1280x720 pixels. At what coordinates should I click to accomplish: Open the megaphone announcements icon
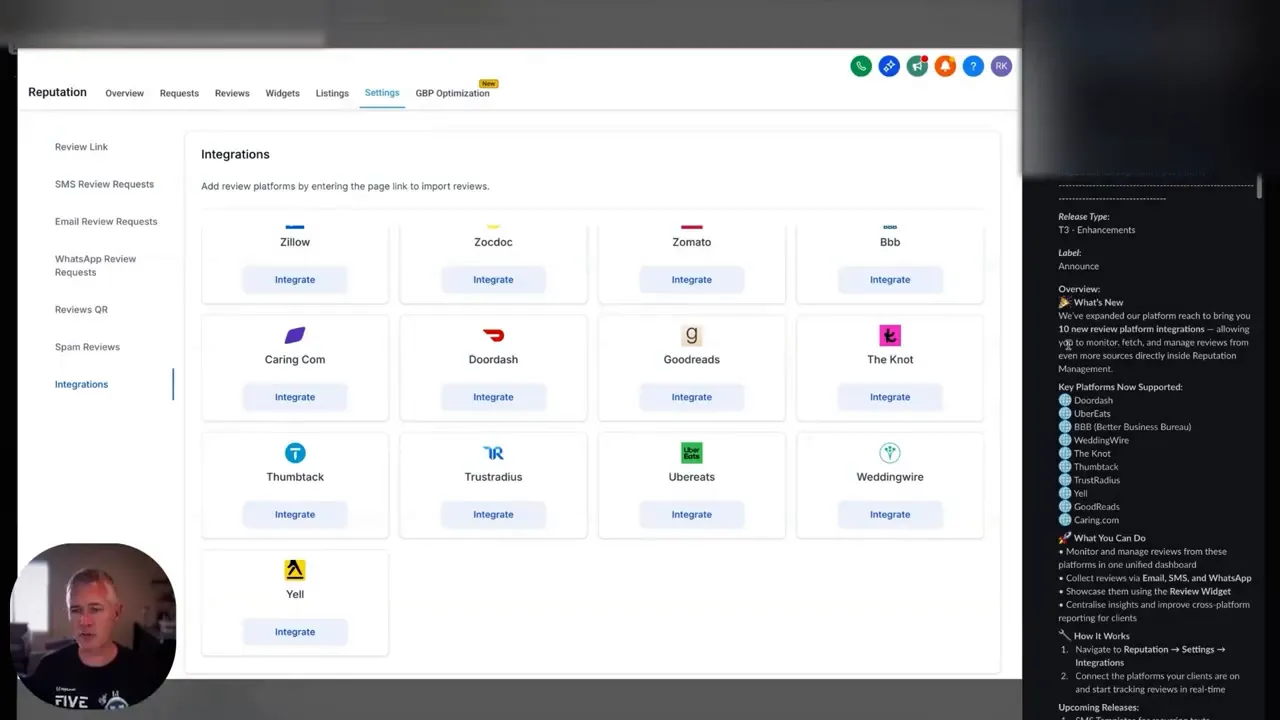click(x=917, y=66)
